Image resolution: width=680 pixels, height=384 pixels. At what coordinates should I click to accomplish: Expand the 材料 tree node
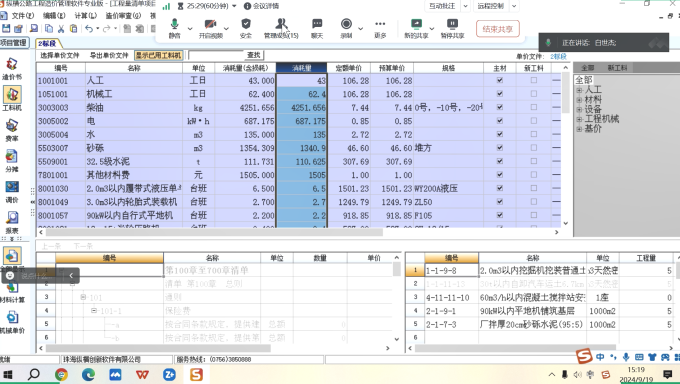(x=579, y=100)
